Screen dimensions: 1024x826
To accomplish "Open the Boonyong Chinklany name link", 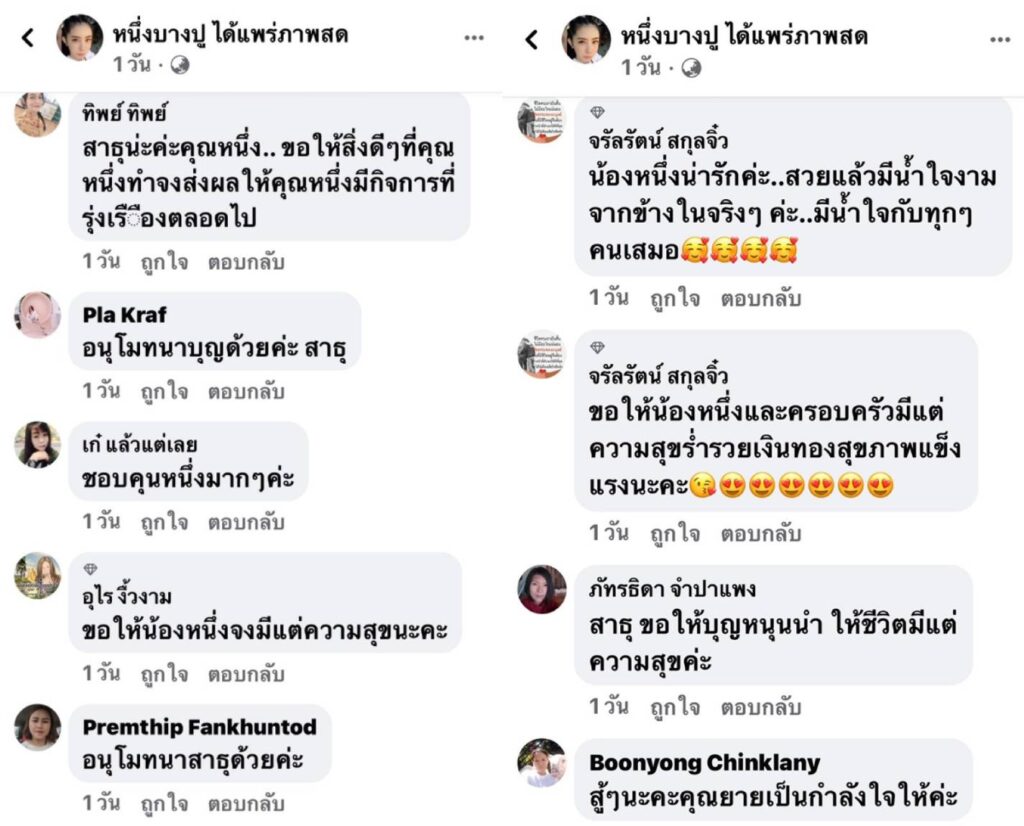I will 705,763.
